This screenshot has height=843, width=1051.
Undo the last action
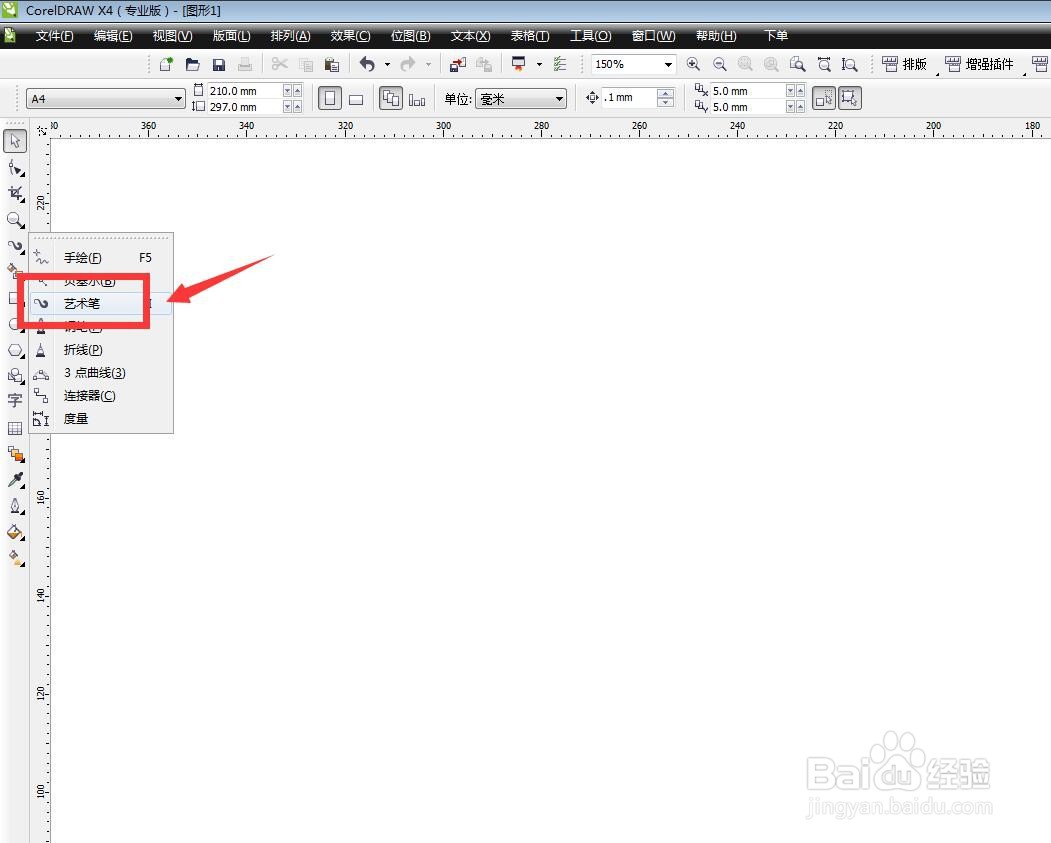pos(367,64)
